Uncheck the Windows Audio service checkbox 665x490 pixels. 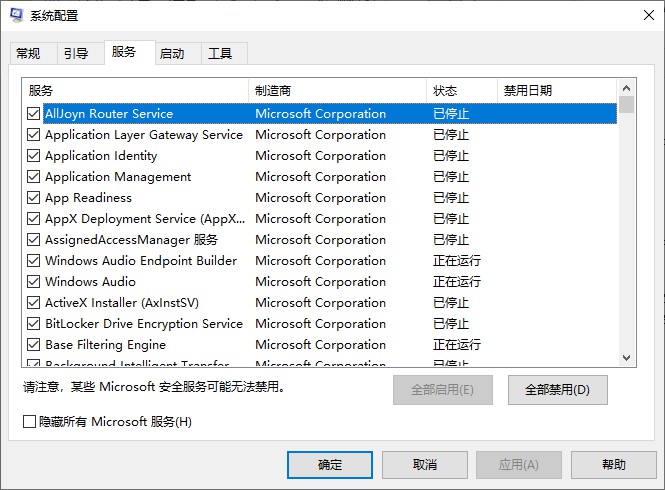34,282
